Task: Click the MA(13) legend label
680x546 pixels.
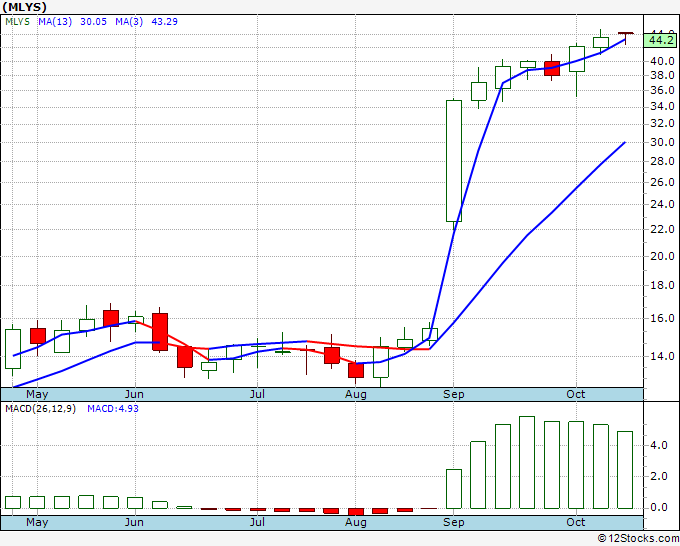Action: point(55,22)
